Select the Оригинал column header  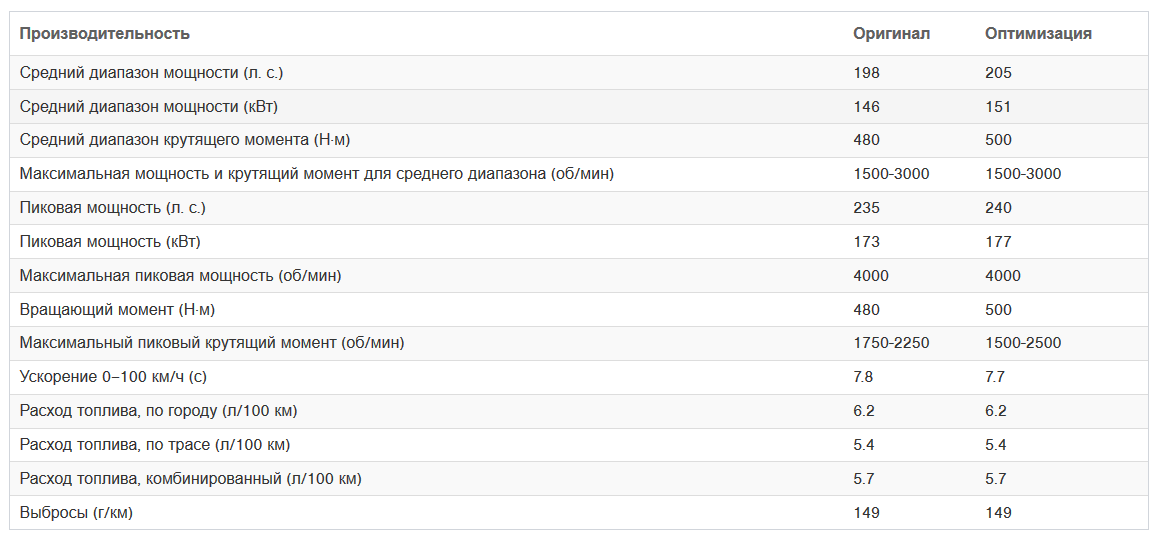[891, 34]
